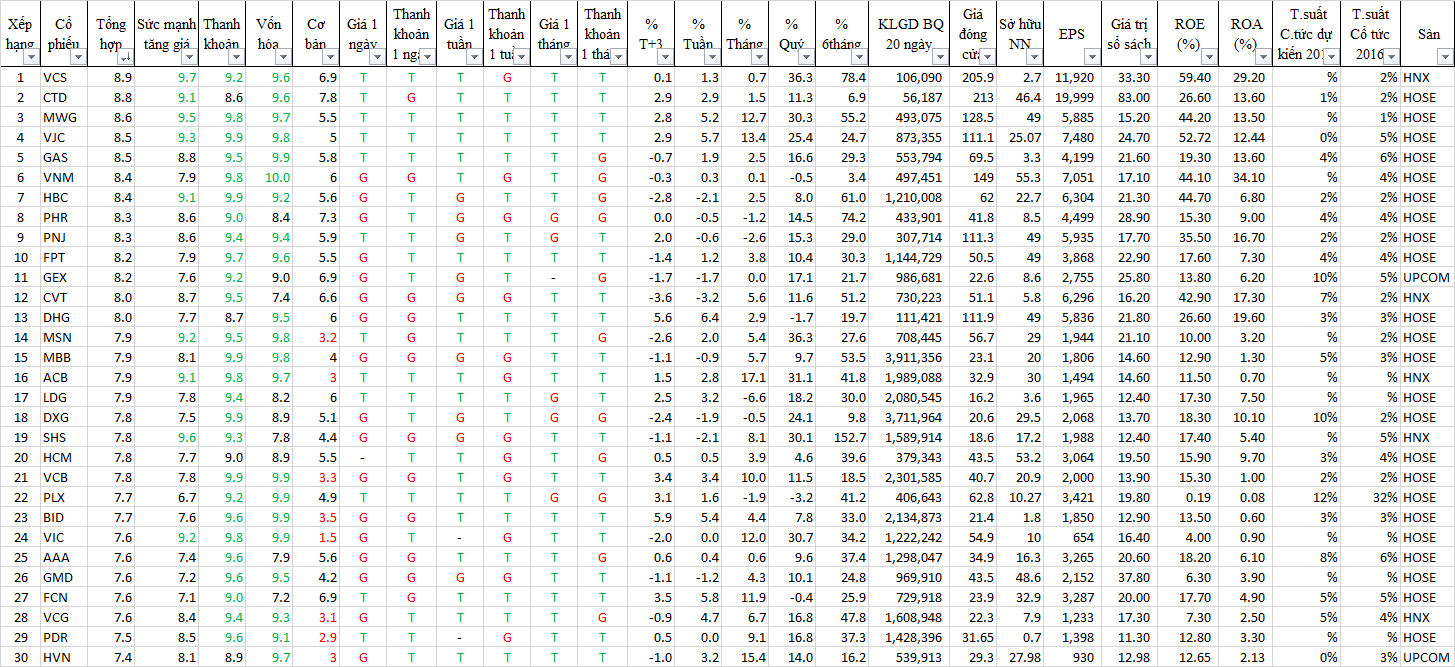The image size is (1455, 667).
Task: Open the Giá 1 tháng filter dropdown
Action: click(x=569, y=58)
